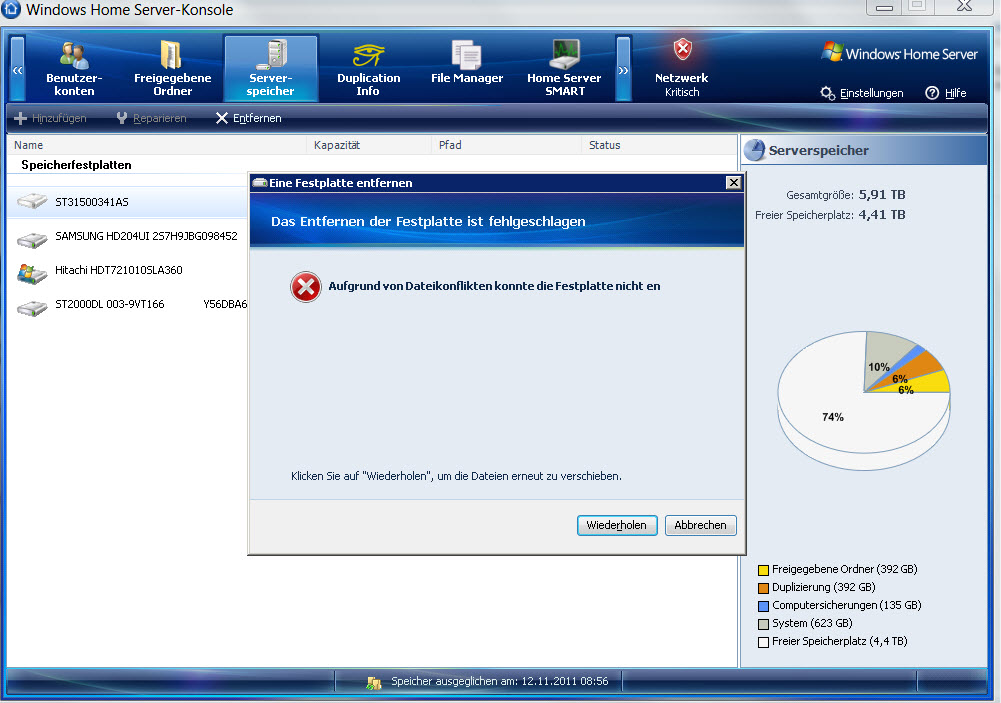
Task: Click the Freigegebene Ordner (392 GB) legend label
Action: coord(845,569)
